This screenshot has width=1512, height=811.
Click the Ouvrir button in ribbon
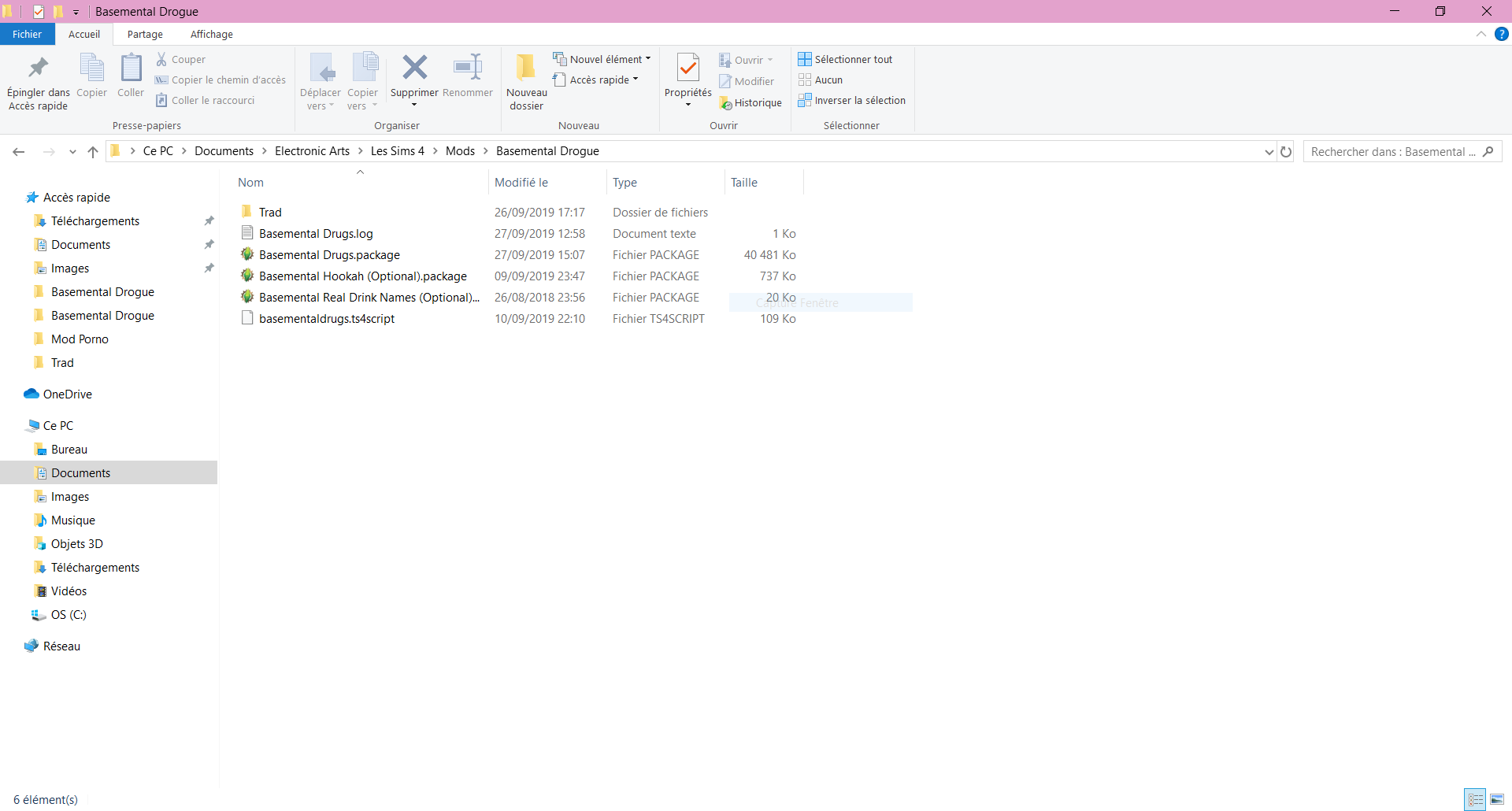click(x=746, y=60)
